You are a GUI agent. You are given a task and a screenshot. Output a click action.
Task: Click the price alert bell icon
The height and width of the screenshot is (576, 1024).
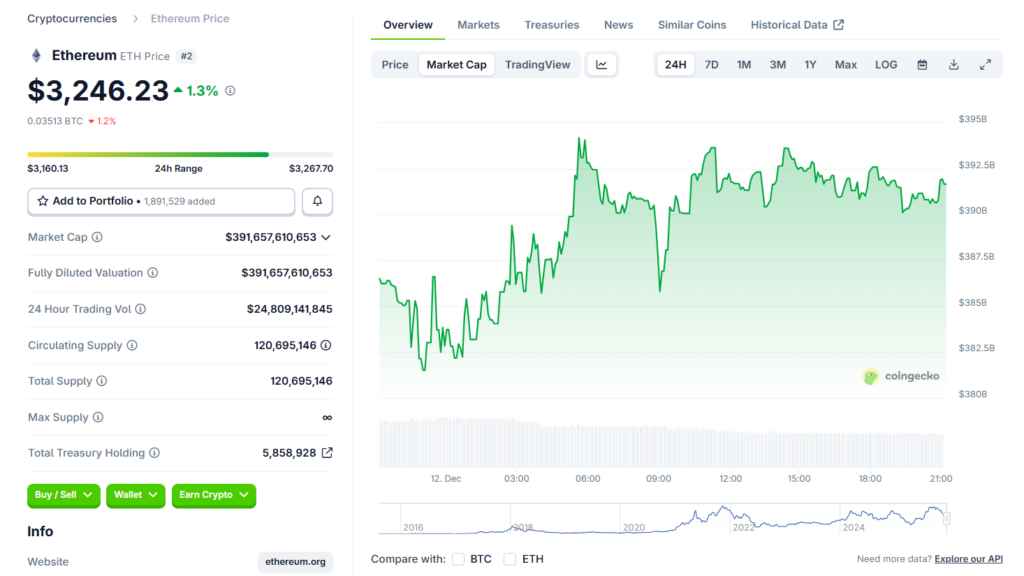pos(317,201)
